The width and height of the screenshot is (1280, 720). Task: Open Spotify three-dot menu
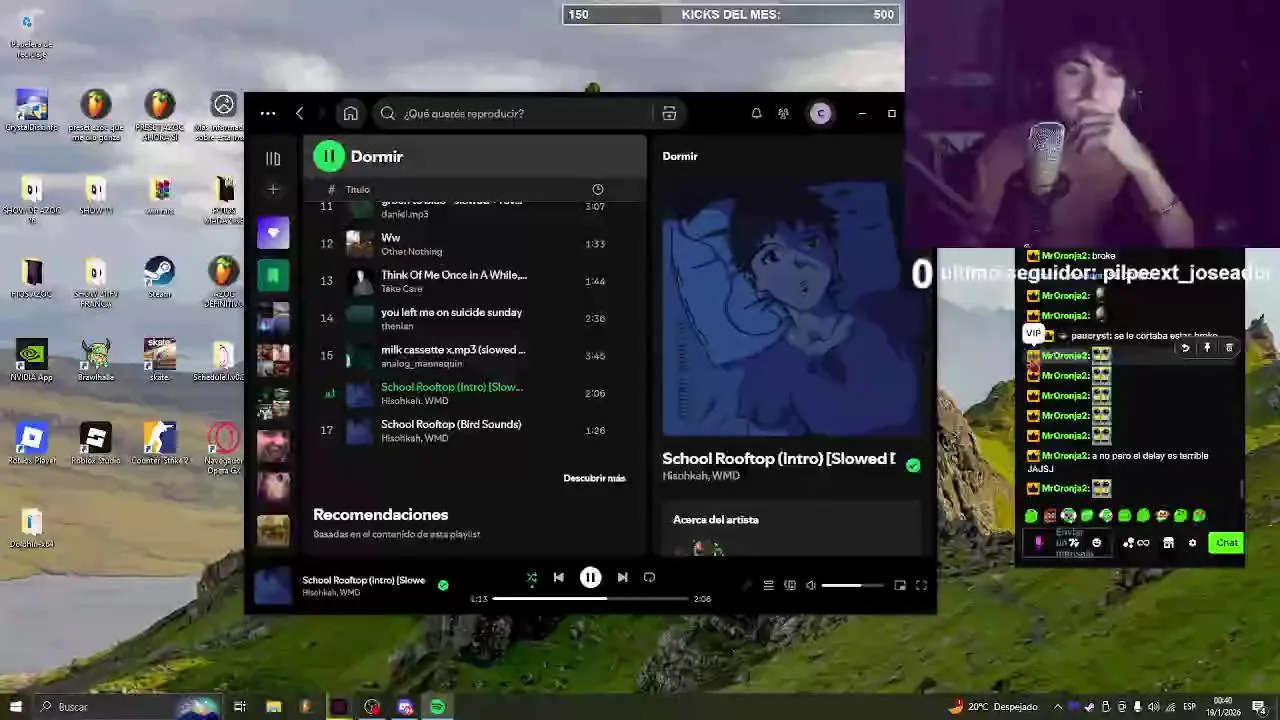pyautogui.click(x=268, y=113)
